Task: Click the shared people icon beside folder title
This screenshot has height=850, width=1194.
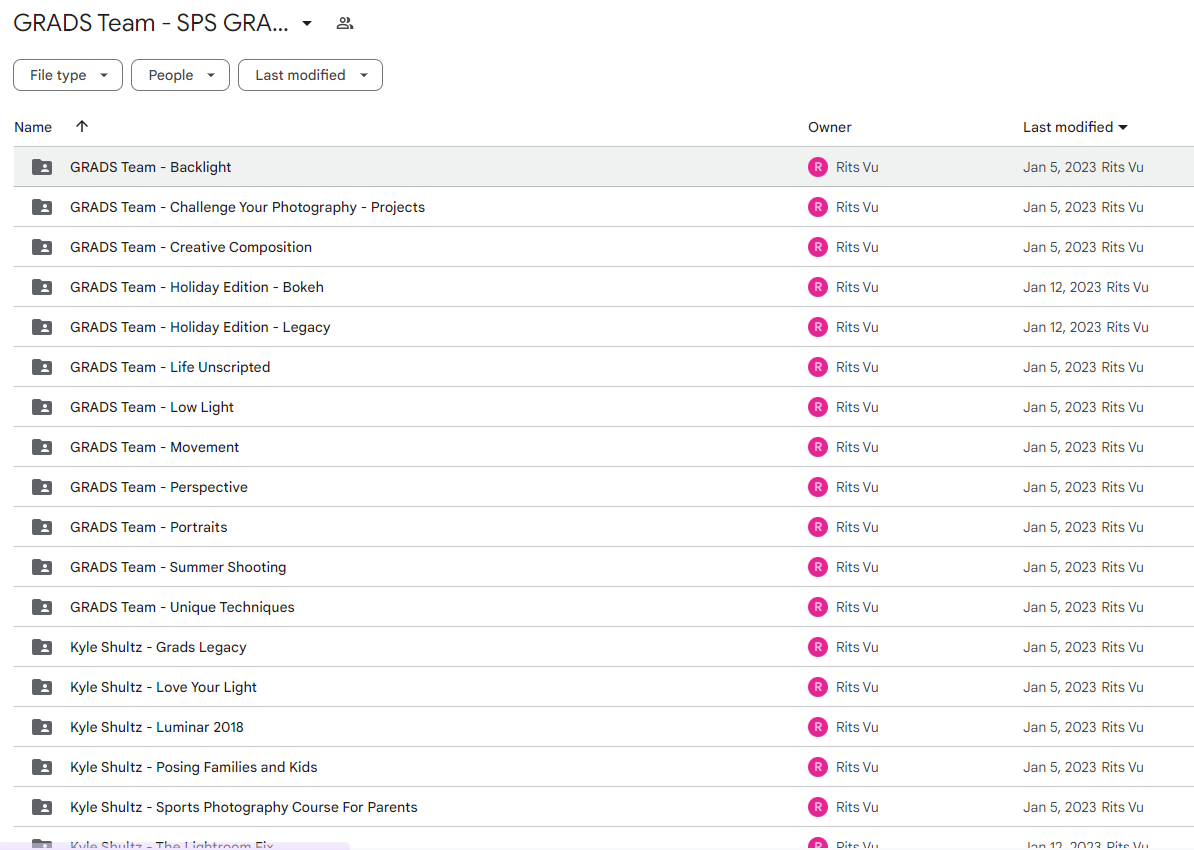Action: [345, 24]
